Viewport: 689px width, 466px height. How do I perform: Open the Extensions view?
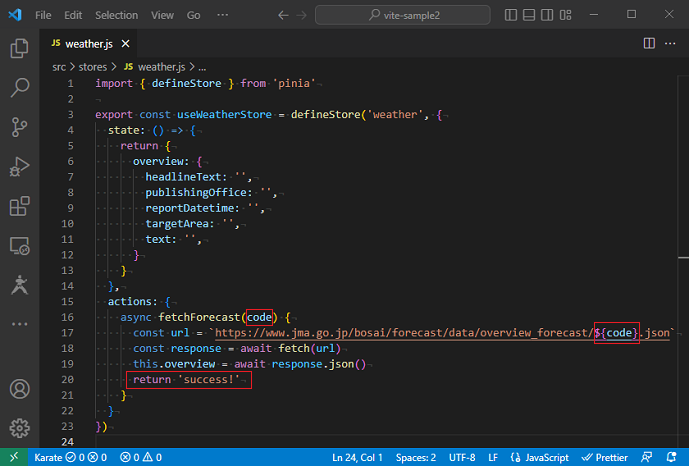tap(19, 206)
